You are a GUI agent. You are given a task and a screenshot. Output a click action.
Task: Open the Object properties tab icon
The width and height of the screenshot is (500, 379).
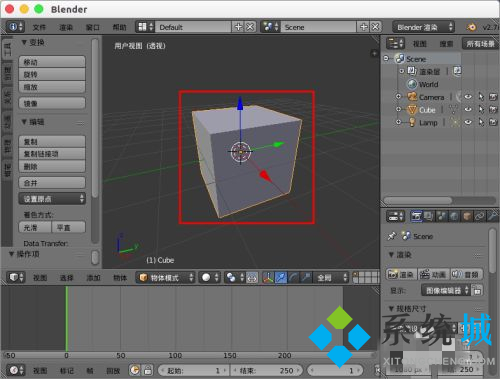click(x=467, y=216)
